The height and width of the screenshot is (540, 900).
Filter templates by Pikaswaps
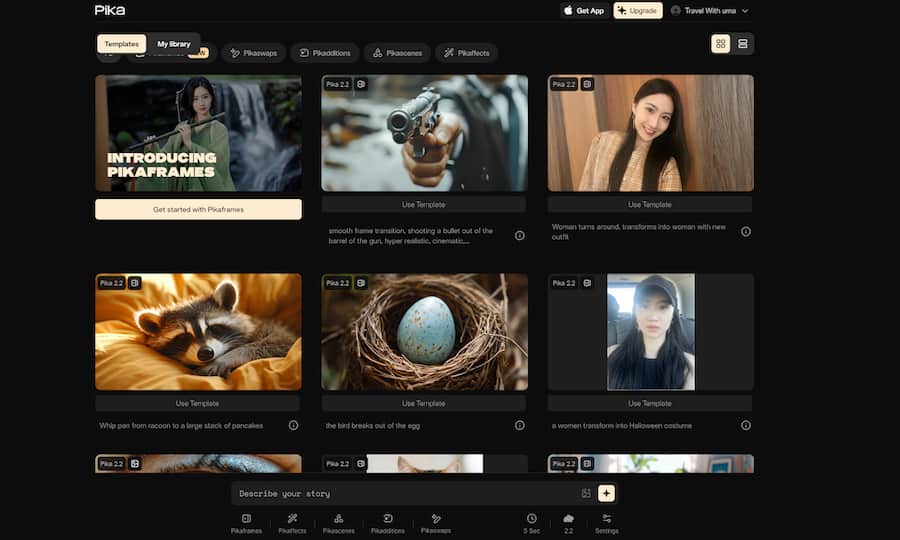pyautogui.click(x=253, y=53)
